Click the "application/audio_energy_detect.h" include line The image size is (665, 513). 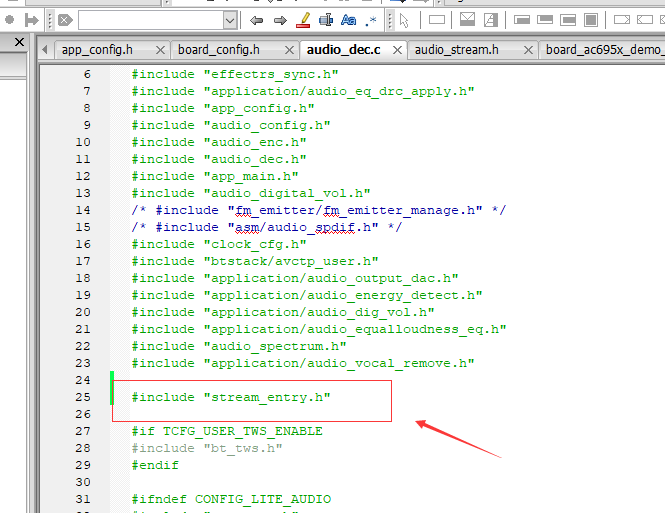[307, 295]
